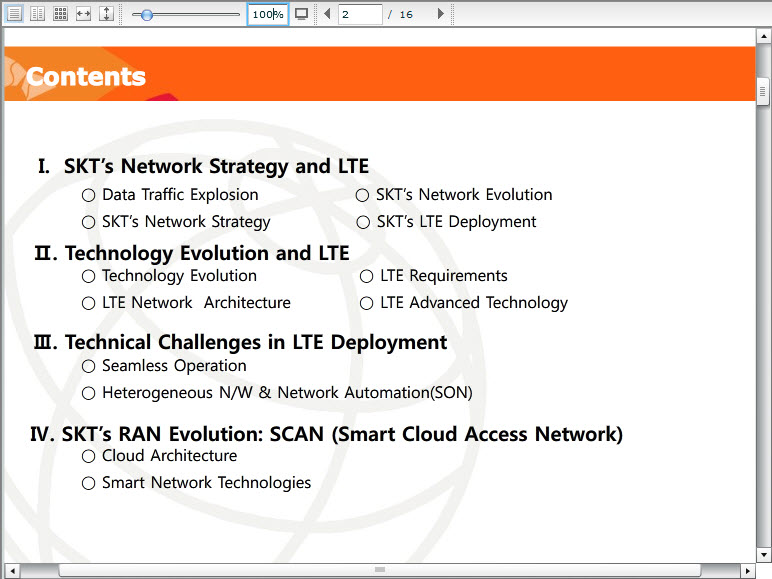Open full screen presentation mode icon

point(301,14)
